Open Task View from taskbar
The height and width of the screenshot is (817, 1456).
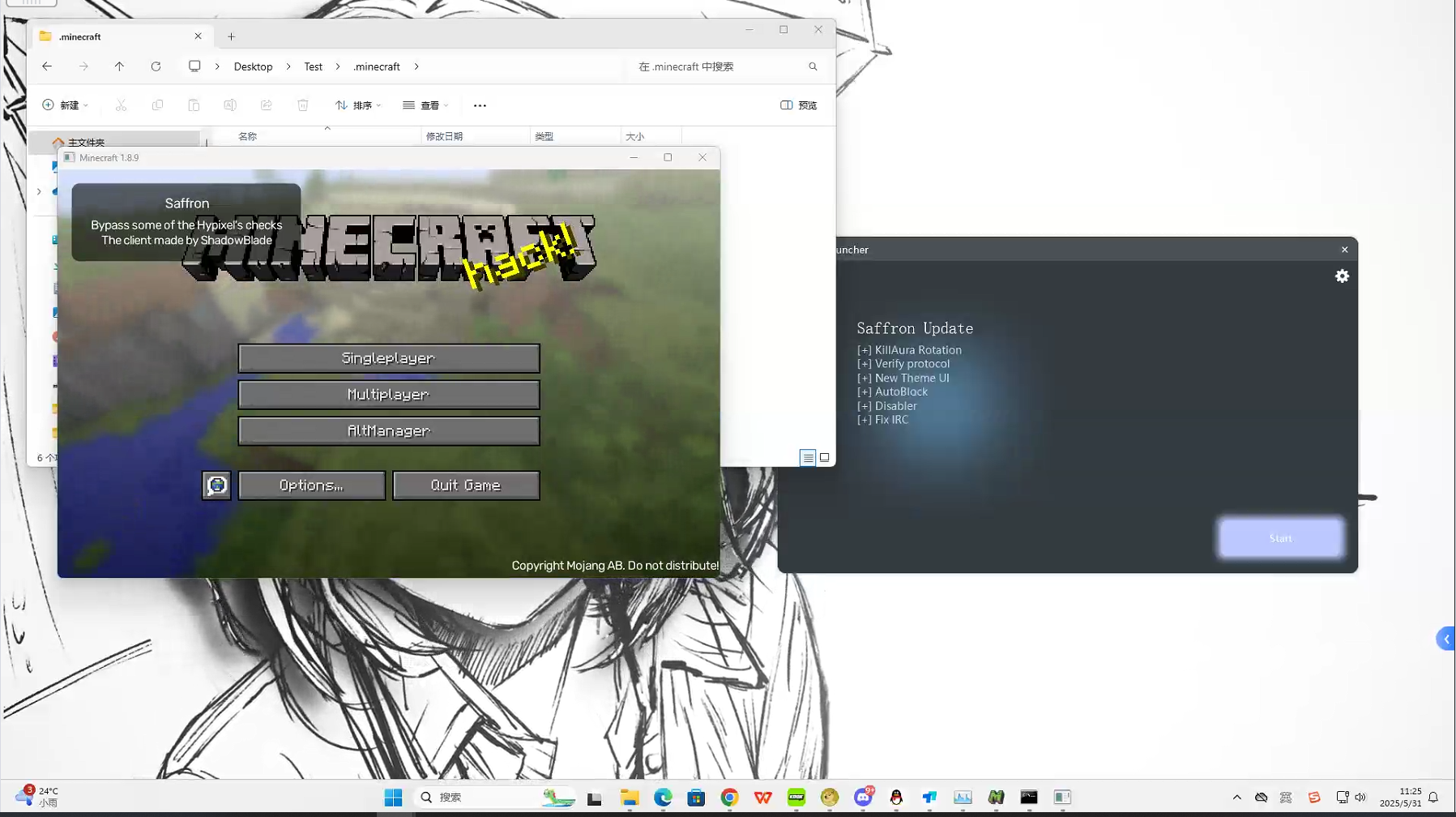coord(595,798)
